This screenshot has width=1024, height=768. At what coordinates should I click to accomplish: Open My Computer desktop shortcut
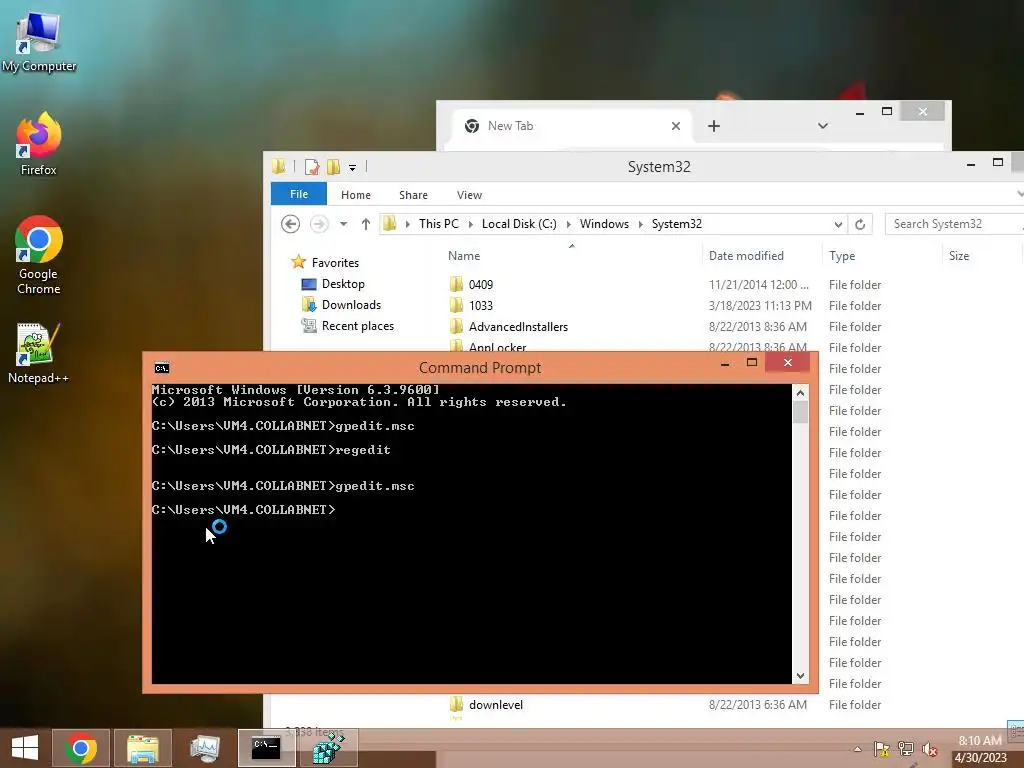point(39,40)
